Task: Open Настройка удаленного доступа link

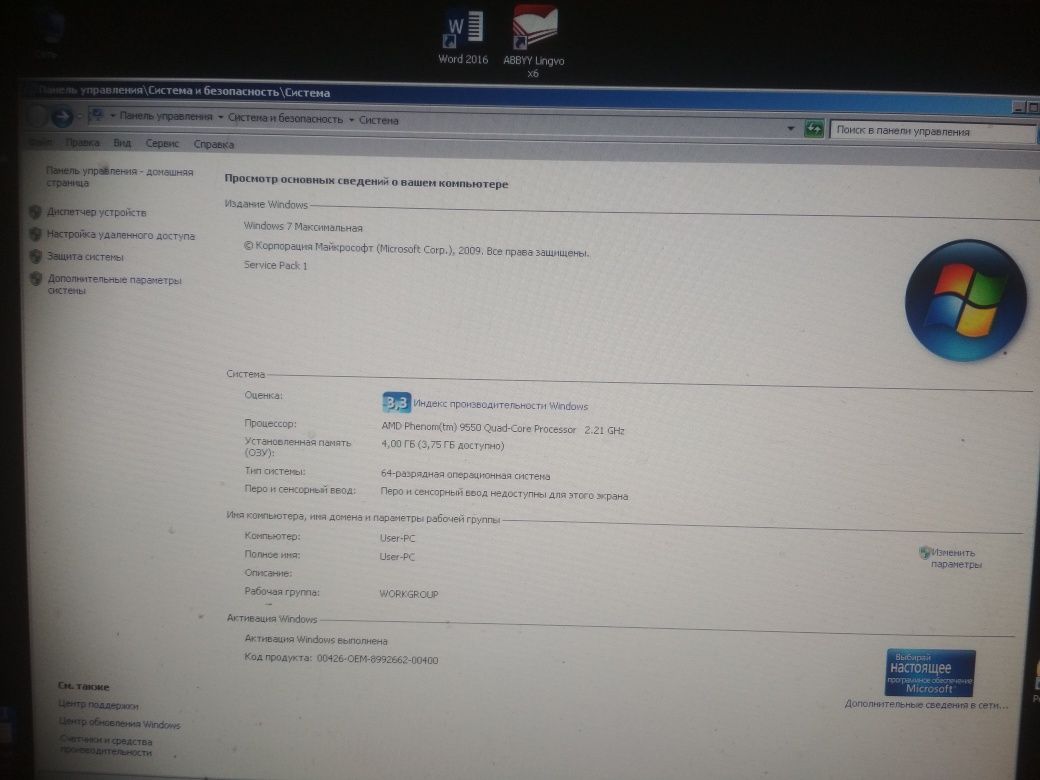Action: click(121, 235)
